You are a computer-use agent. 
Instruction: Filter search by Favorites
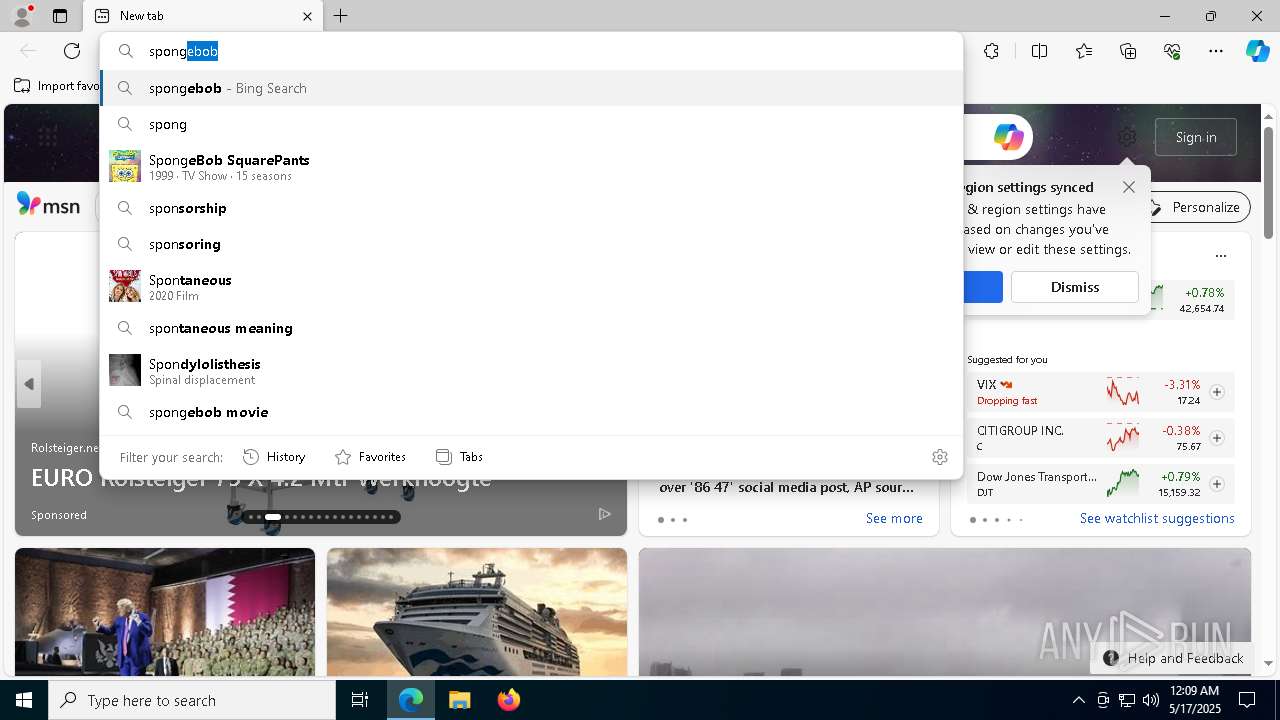[370, 457]
